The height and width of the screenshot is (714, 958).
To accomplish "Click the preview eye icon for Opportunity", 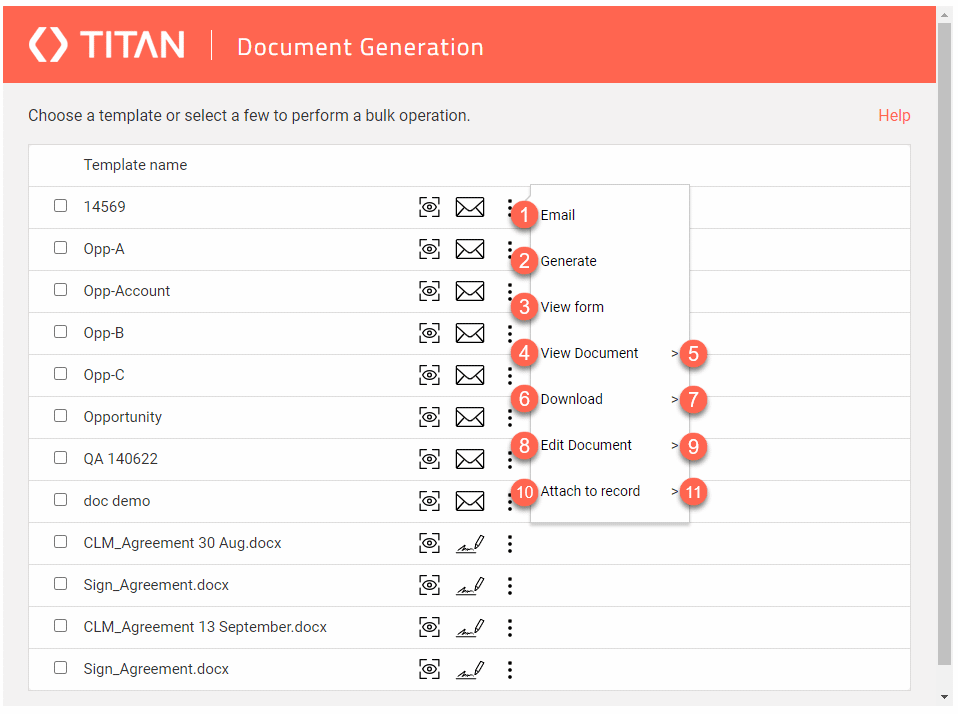I will coord(429,417).
